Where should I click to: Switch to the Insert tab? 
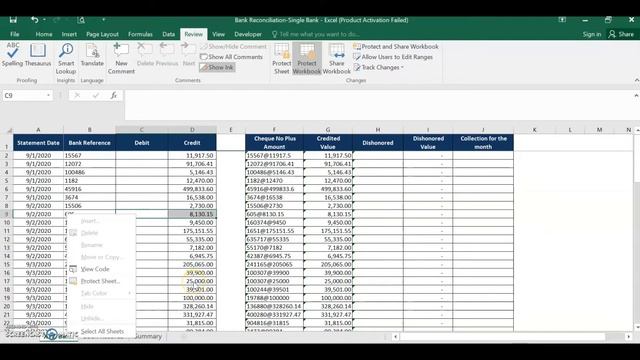click(69, 34)
